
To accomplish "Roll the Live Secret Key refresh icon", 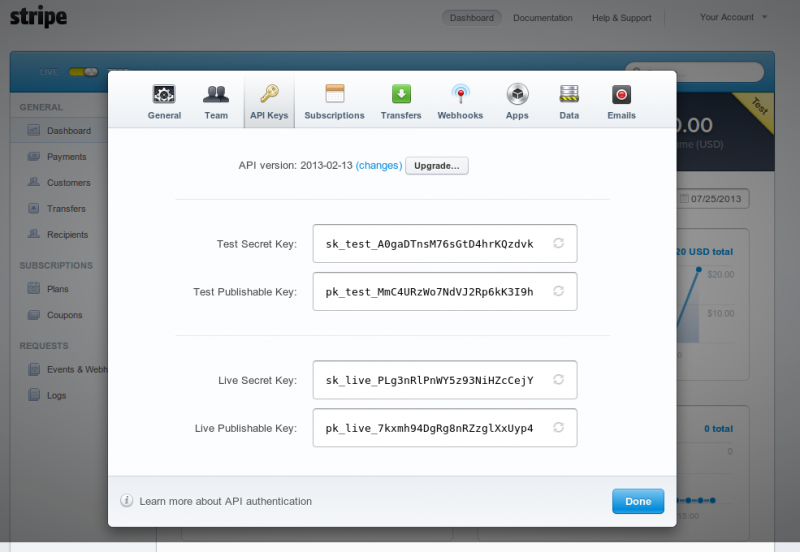I will pos(558,380).
